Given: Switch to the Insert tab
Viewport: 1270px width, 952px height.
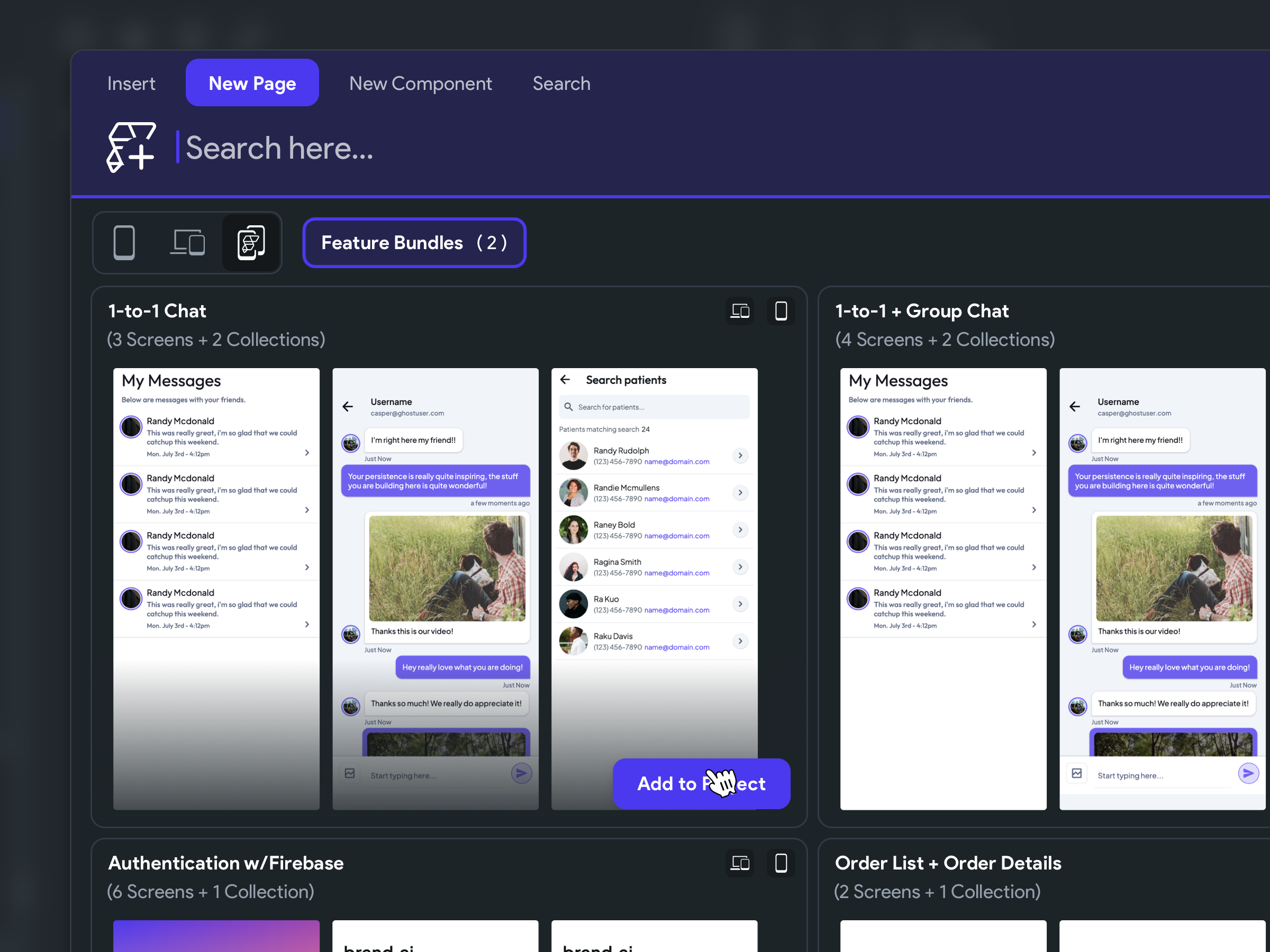Looking at the screenshot, I should coord(131,83).
